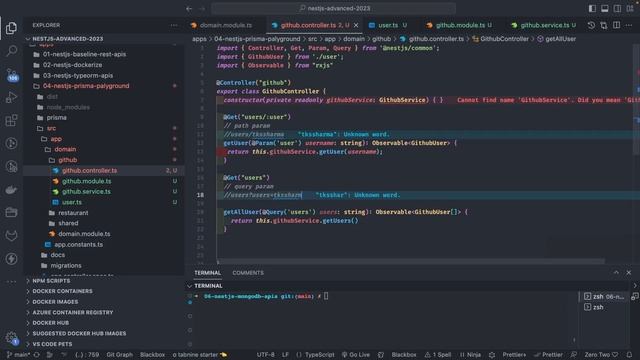This screenshot has width=640, height=360.
Task: Open customize layout icon
Action: pyautogui.click(x=630, y=9)
